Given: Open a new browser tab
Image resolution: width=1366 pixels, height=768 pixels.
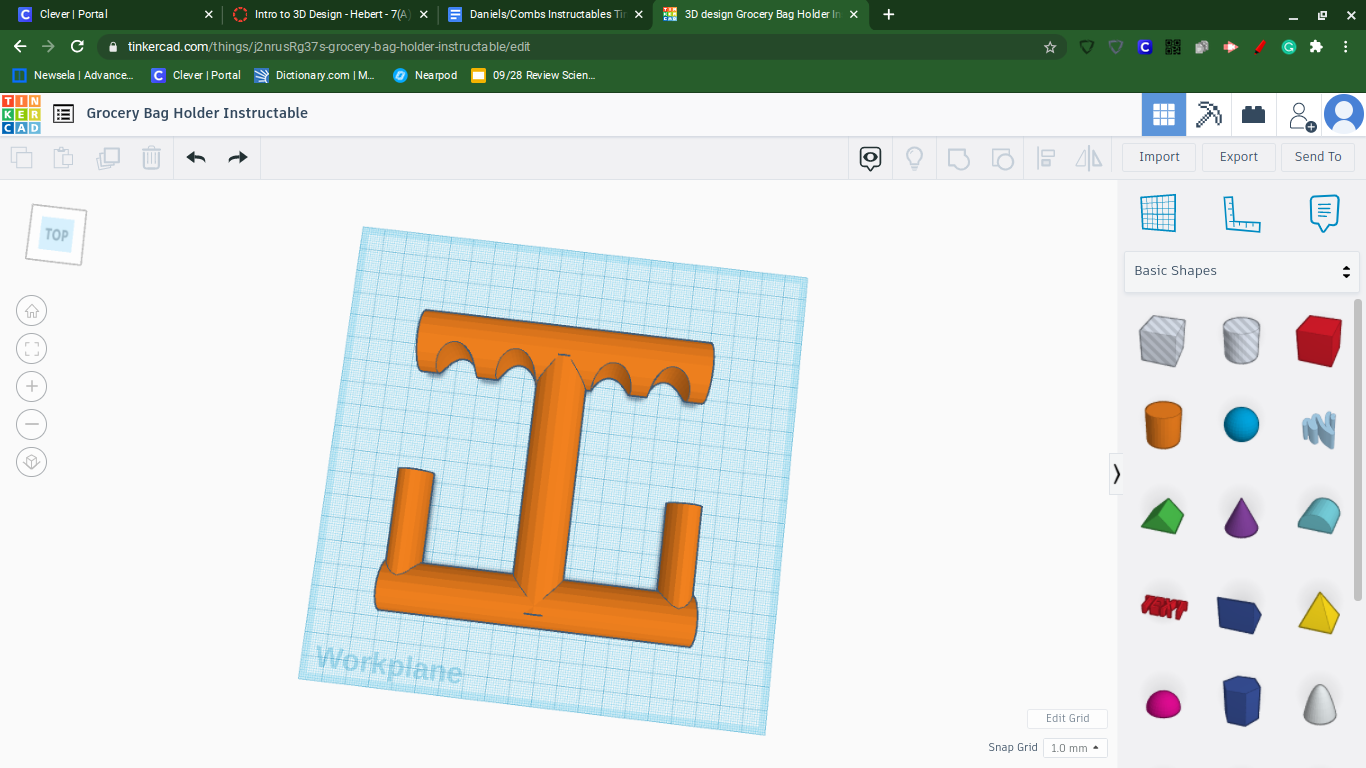Looking at the screenshot, I should [x=889, y=15].
